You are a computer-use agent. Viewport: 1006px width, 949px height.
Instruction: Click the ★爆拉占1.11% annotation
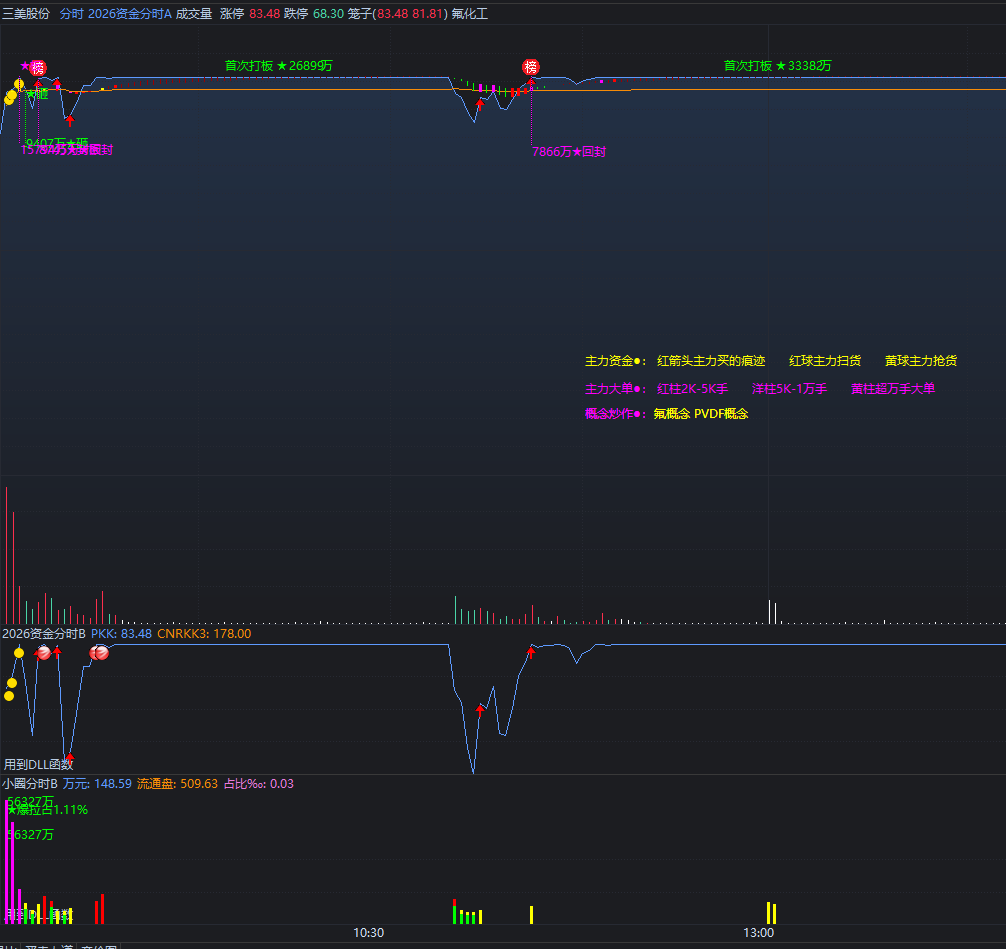(47, 810)
